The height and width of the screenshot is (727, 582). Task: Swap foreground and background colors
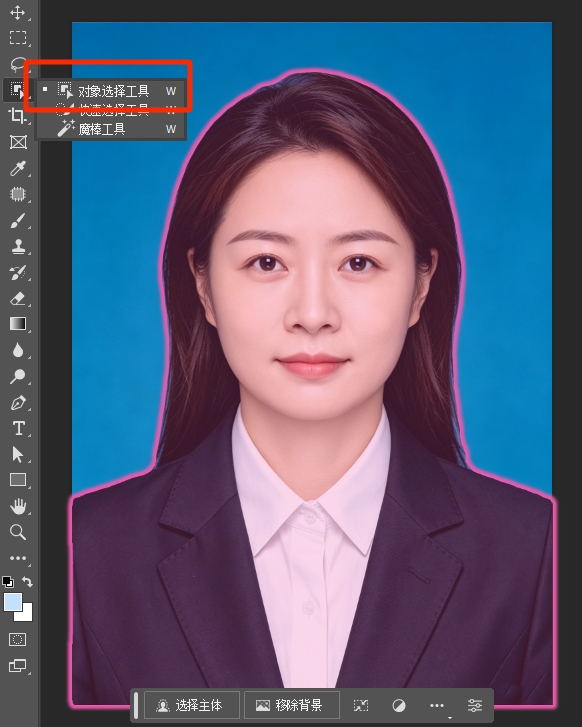click(27, 581)
